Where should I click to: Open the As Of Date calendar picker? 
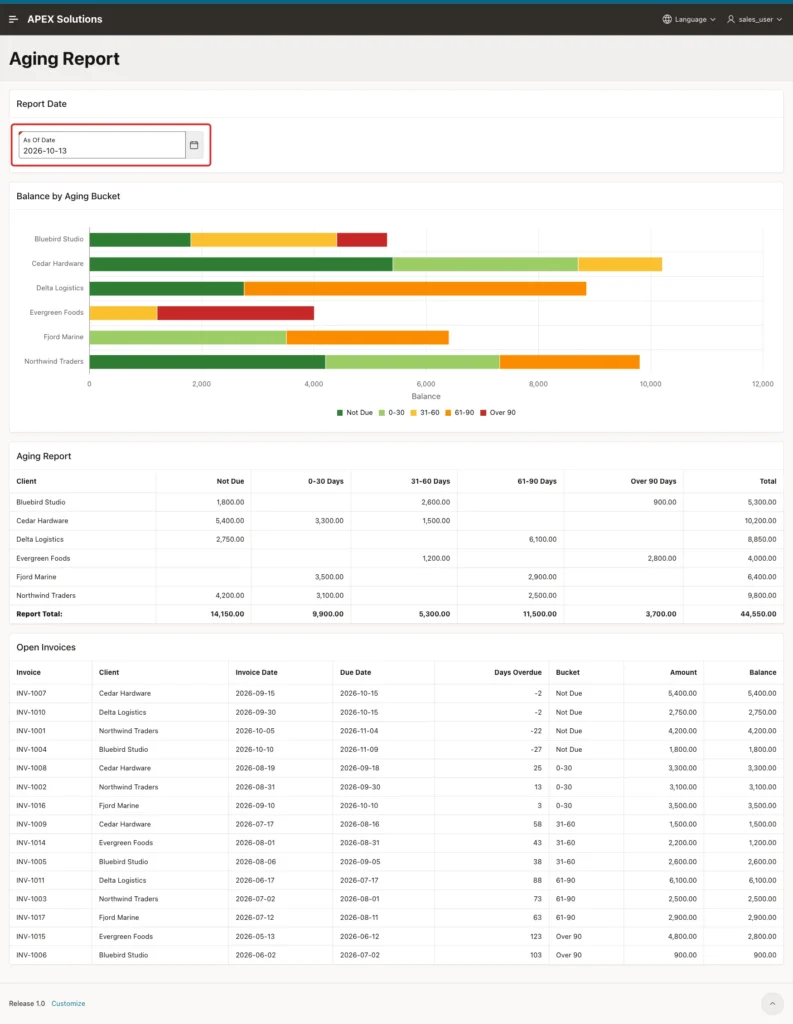coord(194,145)
